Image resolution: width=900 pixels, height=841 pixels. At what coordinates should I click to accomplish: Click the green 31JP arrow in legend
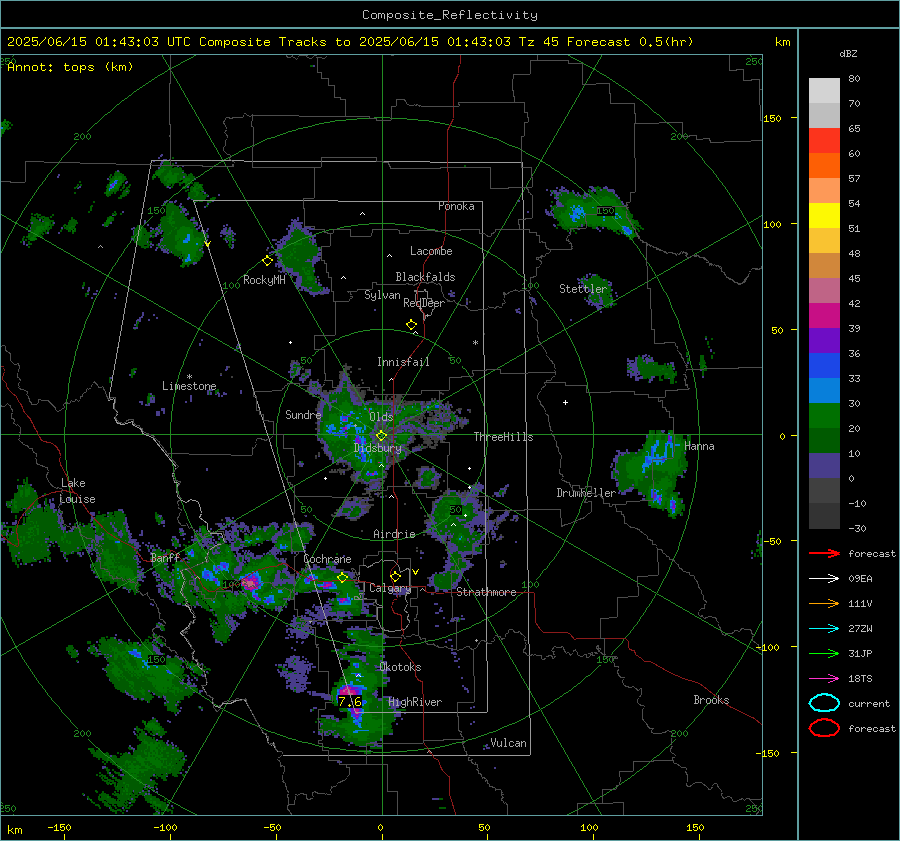(x=824, y=653)
